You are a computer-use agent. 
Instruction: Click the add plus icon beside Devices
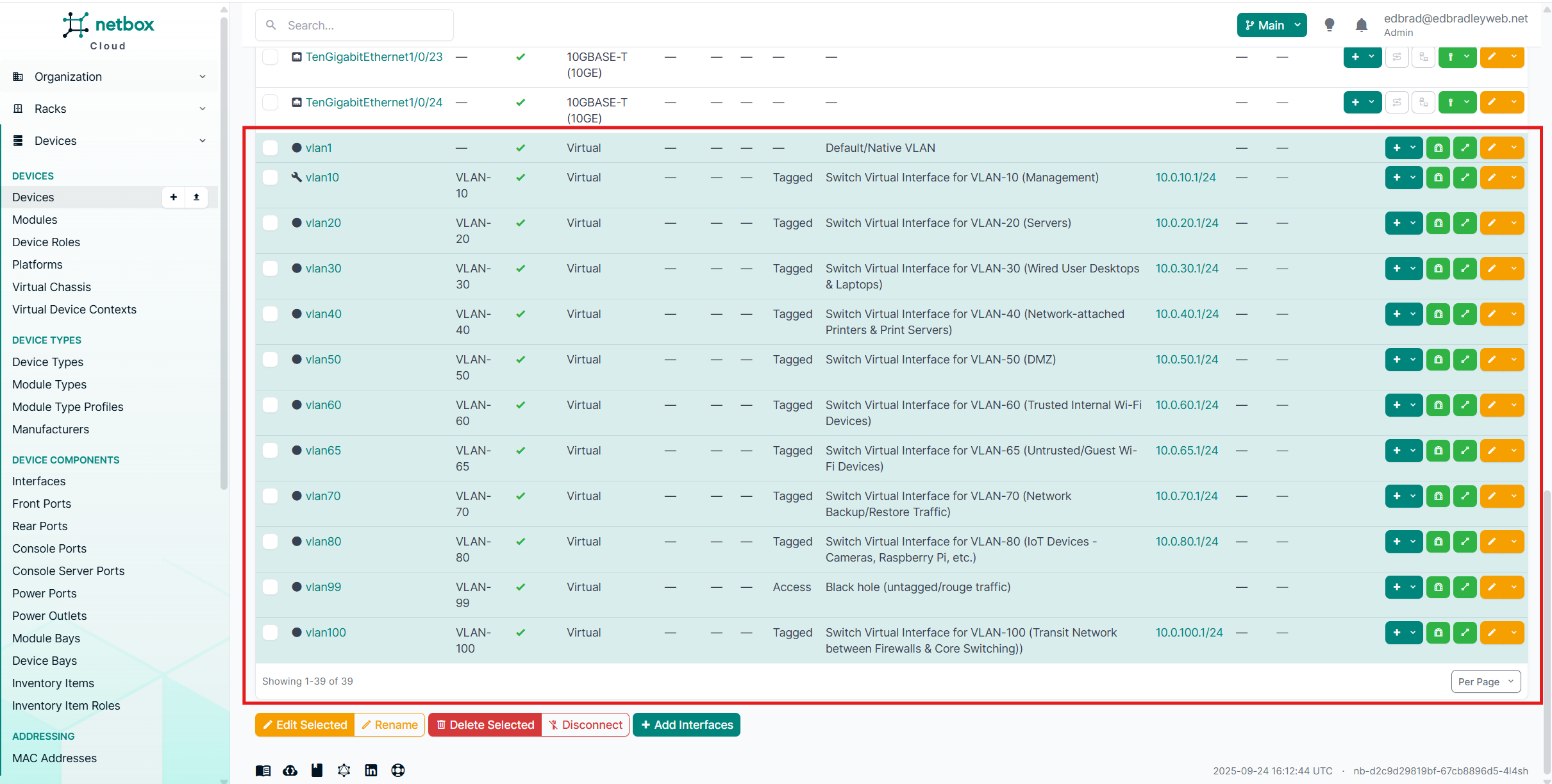tap(173, 197)
